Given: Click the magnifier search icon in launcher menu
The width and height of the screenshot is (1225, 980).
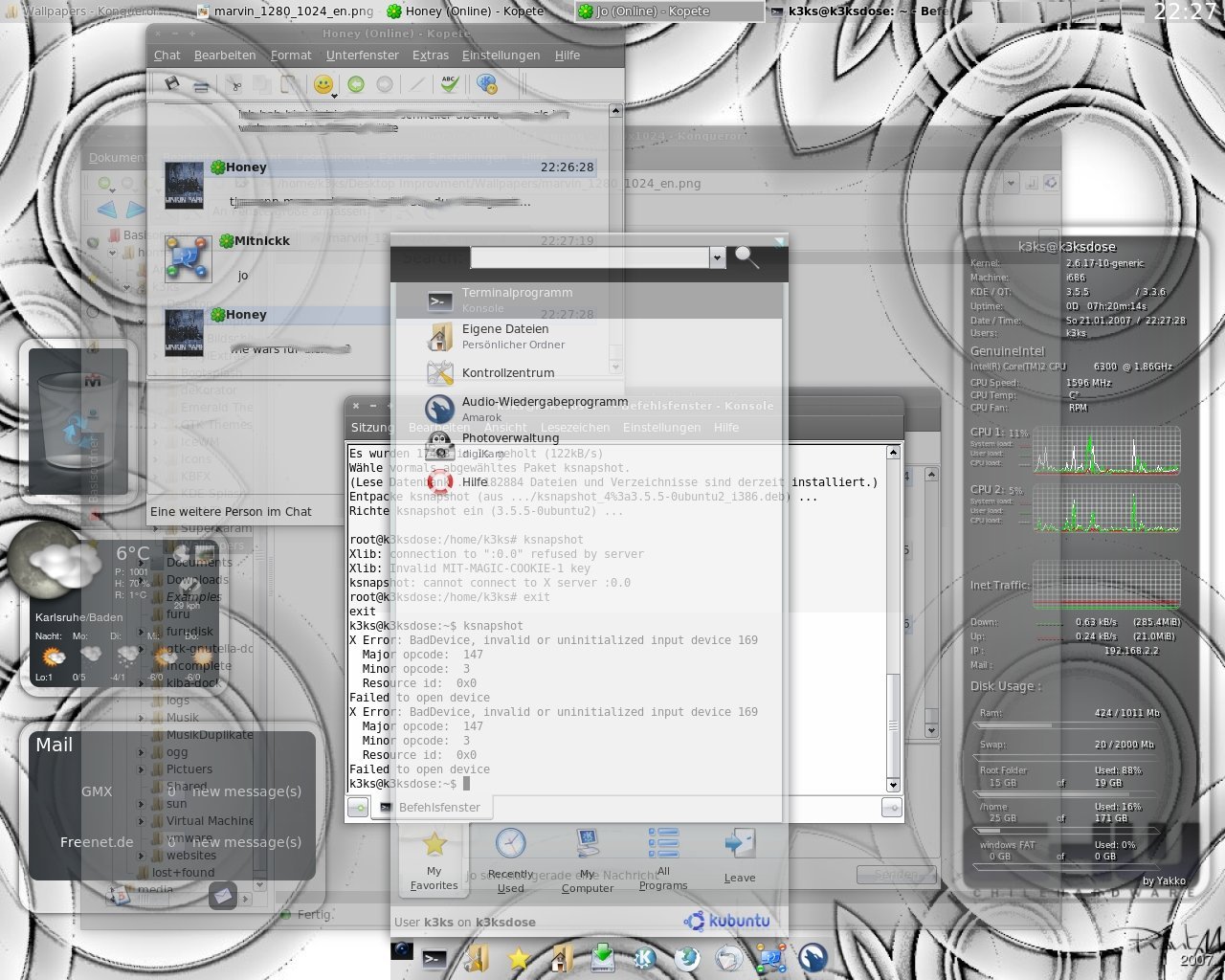Looking at the screenshot, I should coord(746,256).
